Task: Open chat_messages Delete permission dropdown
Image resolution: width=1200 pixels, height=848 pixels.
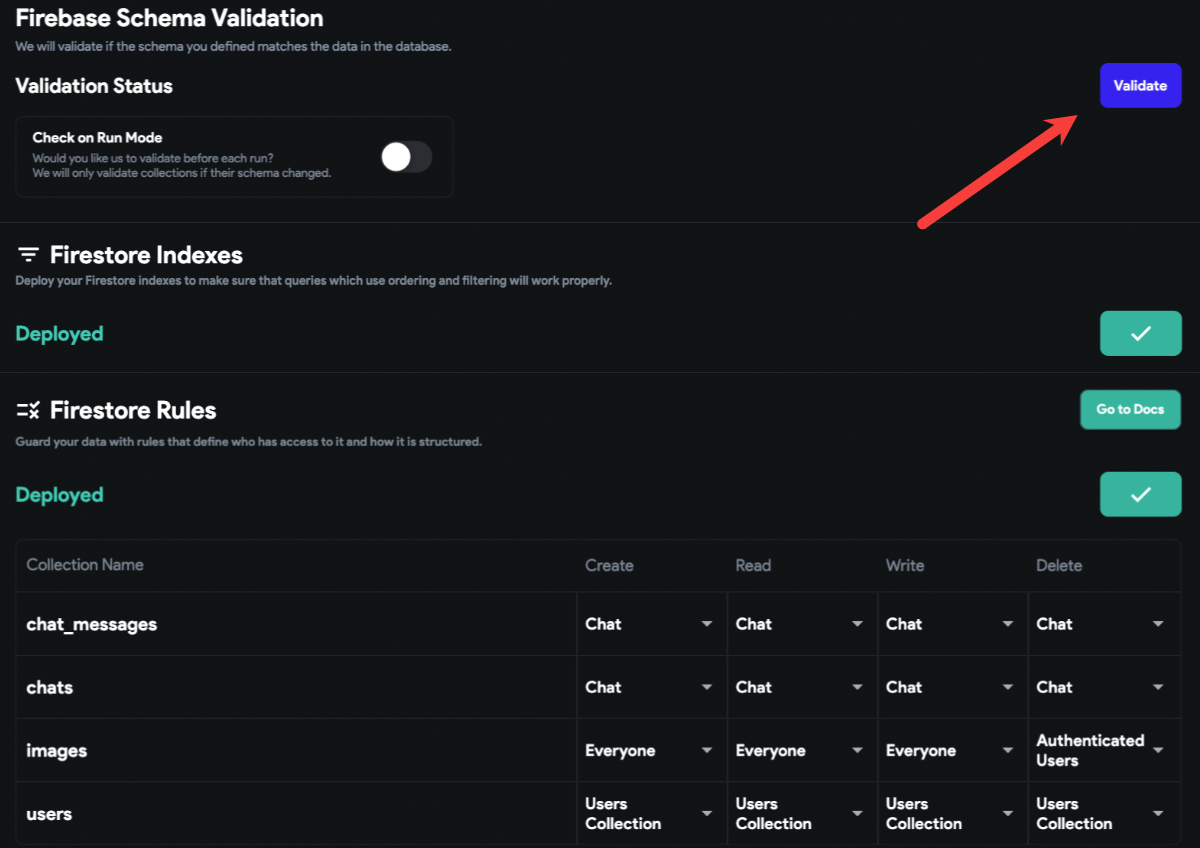Action: tap(1103, 624)
